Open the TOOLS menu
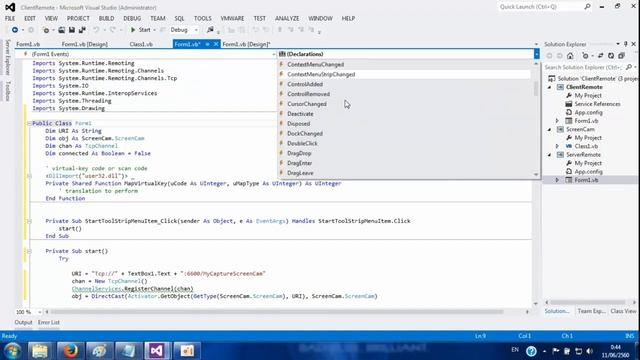Image resolution: width=640 pixels, height=360 pixels. (202, 18)
